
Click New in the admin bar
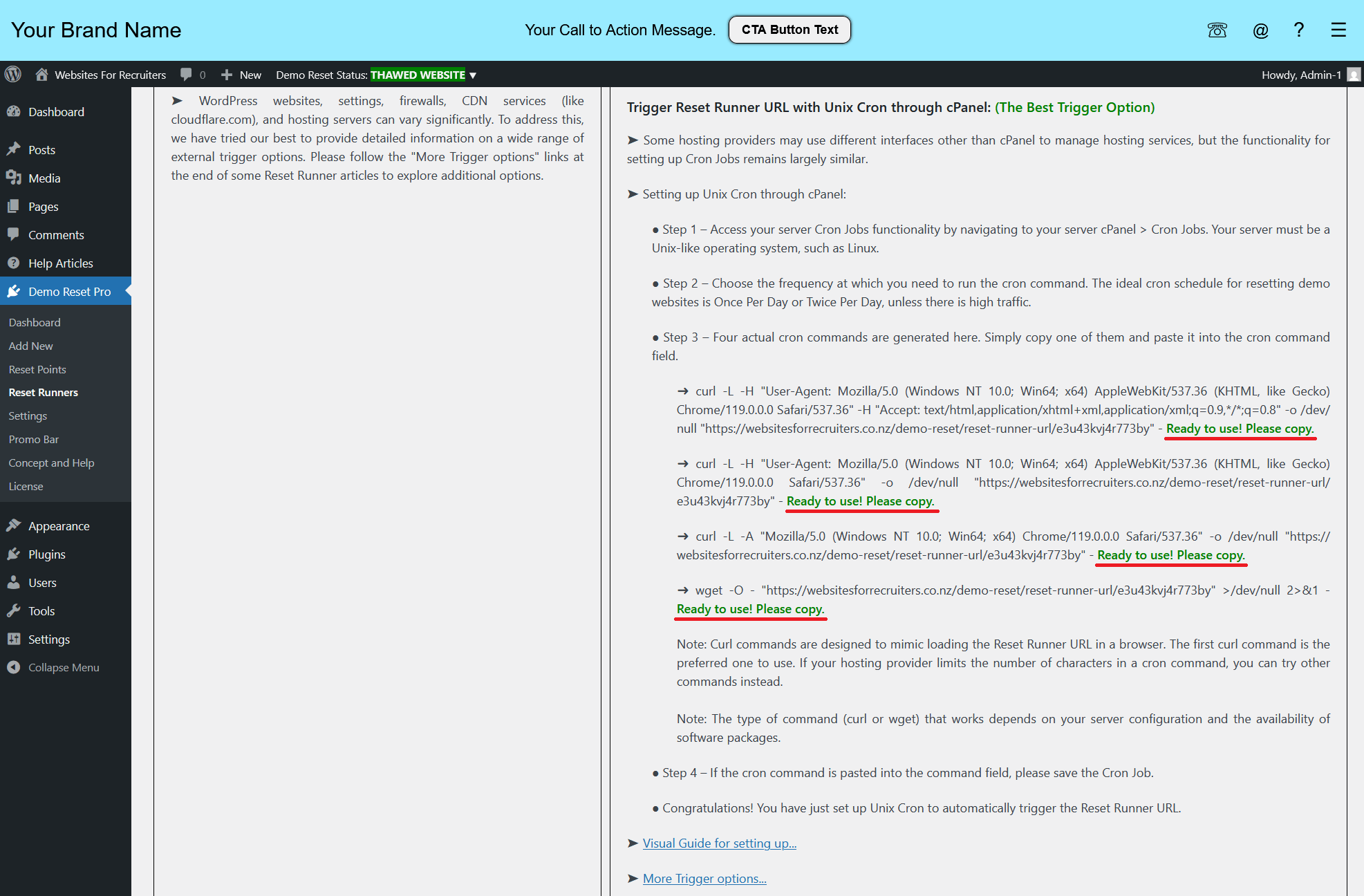point(250,75)
